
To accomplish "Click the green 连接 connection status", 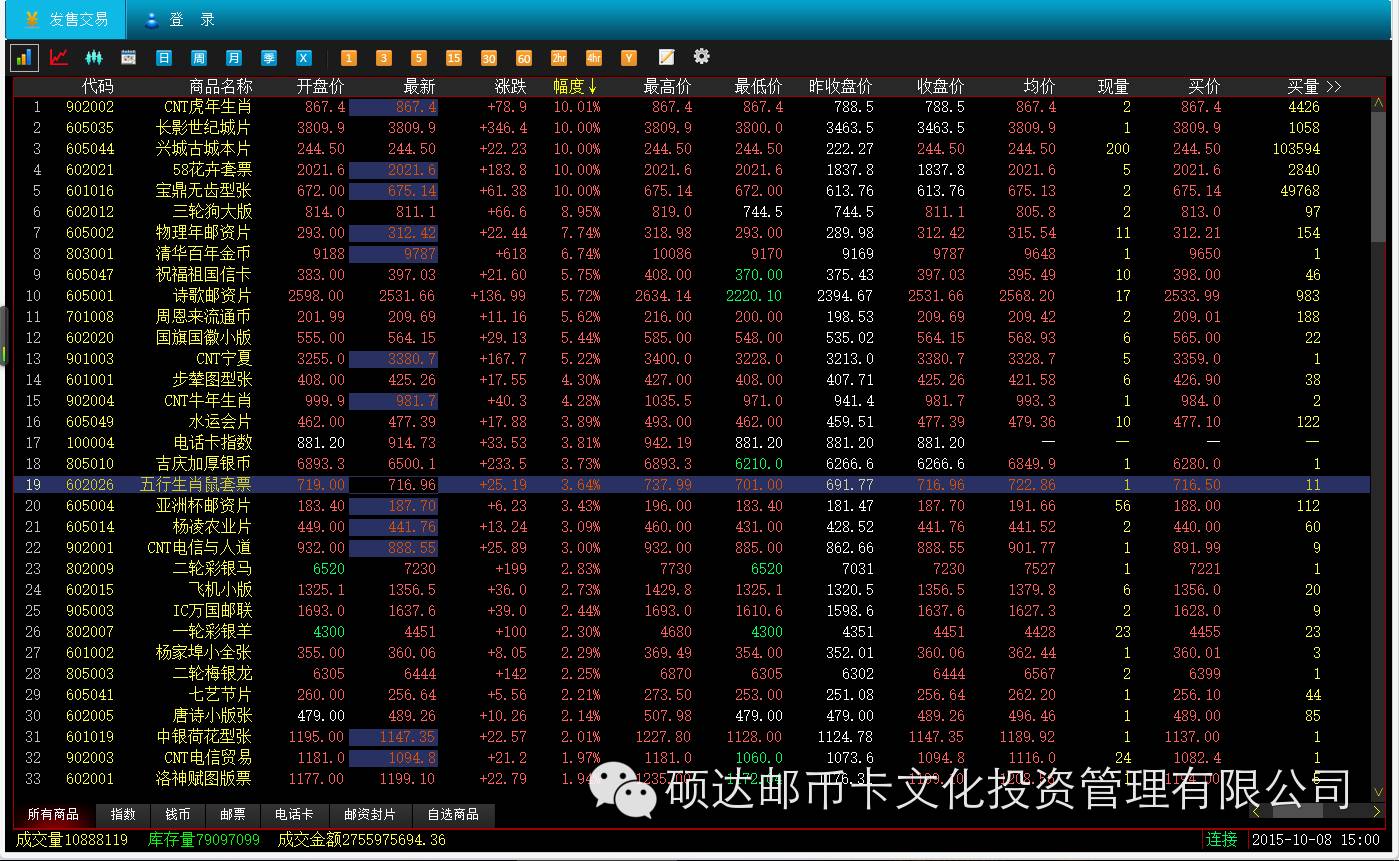I will [1222, 840].
